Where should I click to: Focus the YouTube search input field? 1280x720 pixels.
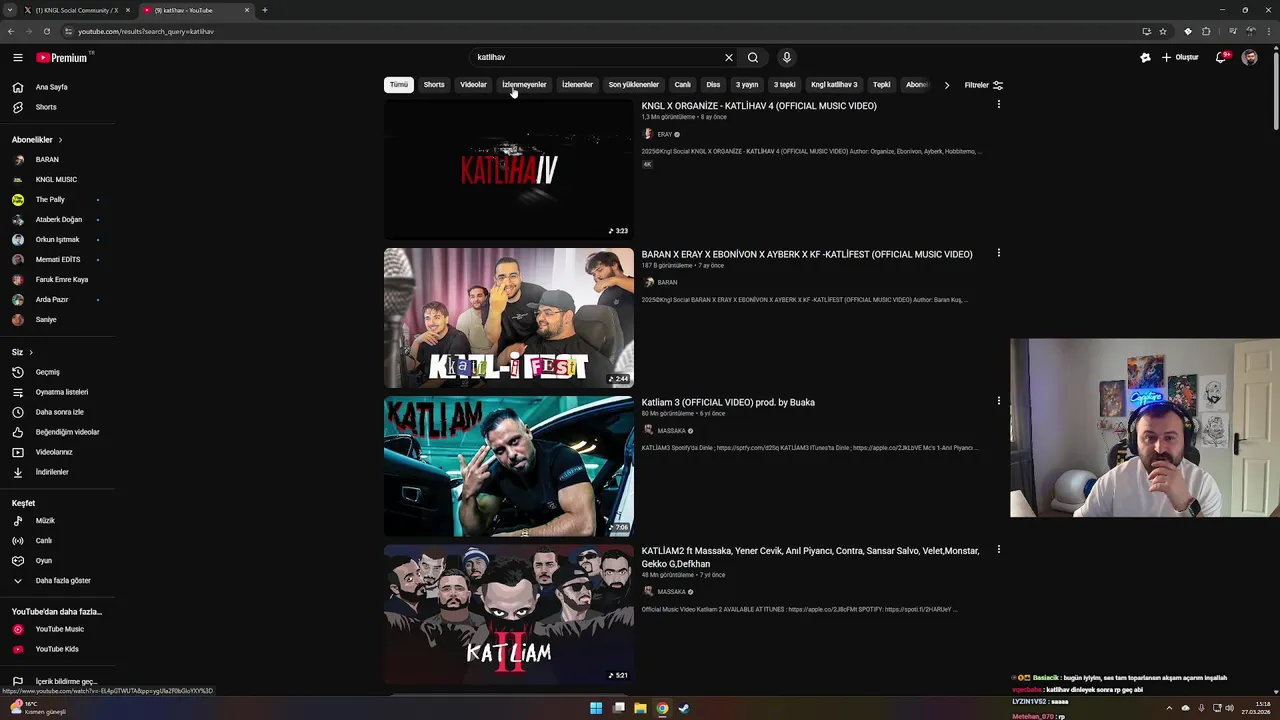[595, 58]
